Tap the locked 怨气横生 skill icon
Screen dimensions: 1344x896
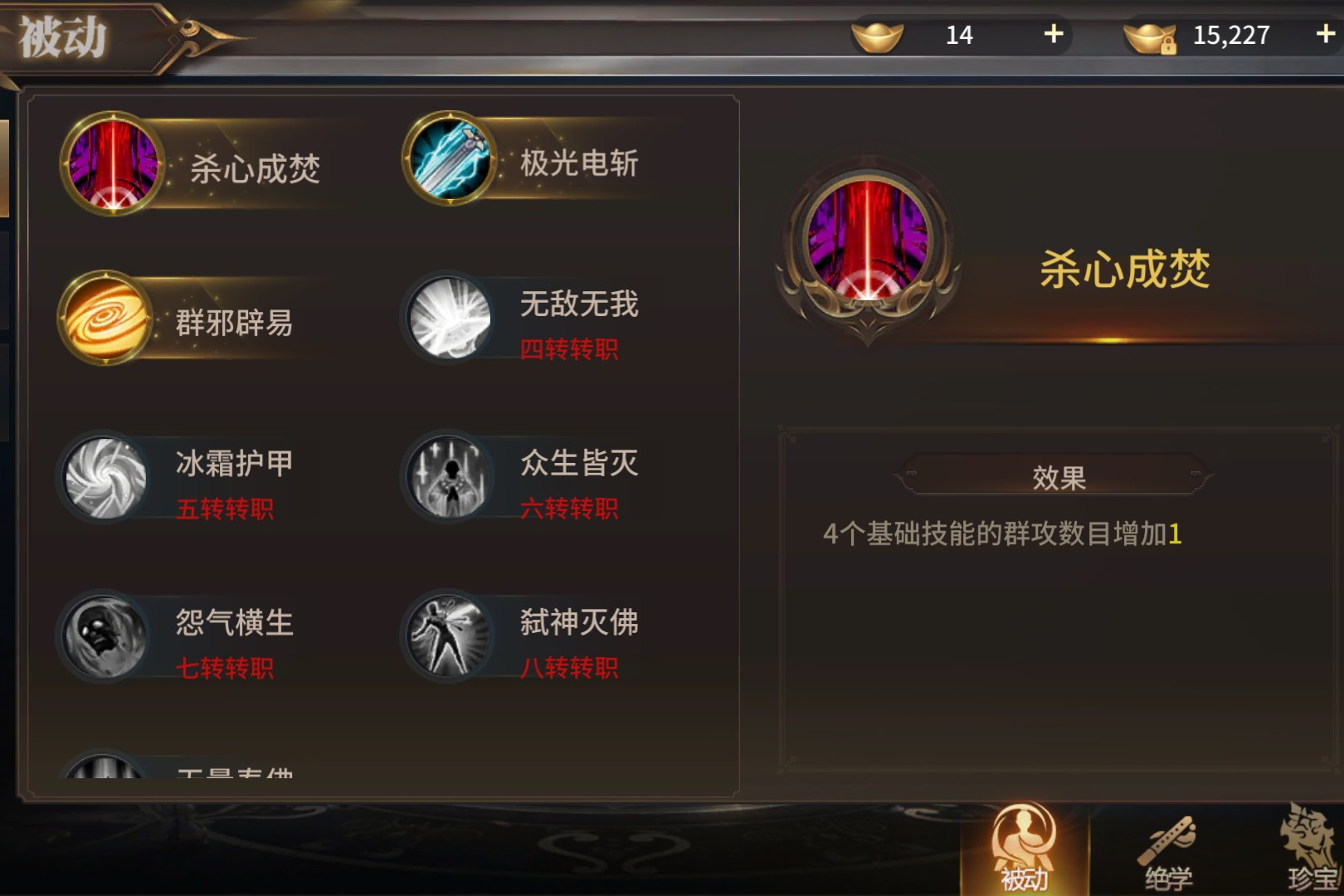click(x=105, y=636)
